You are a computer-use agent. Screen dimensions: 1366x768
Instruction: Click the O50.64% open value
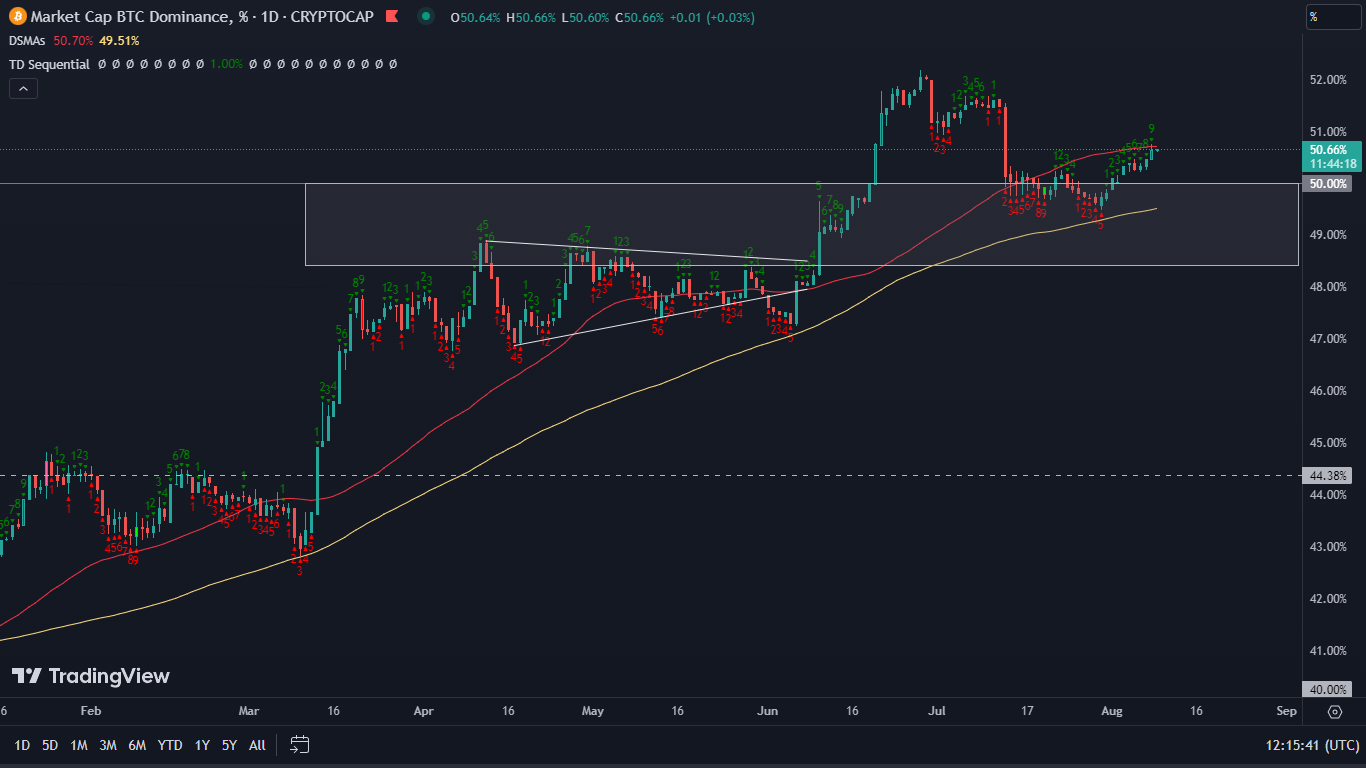point(477,18)
